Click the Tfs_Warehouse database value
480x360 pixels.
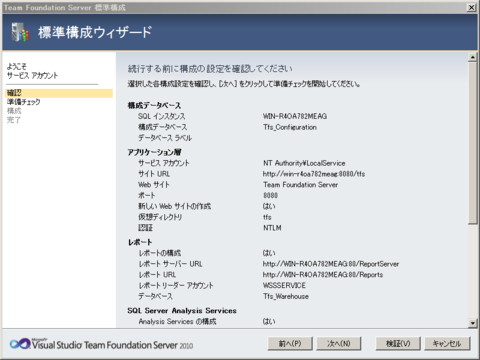click(x=286, y=296)
